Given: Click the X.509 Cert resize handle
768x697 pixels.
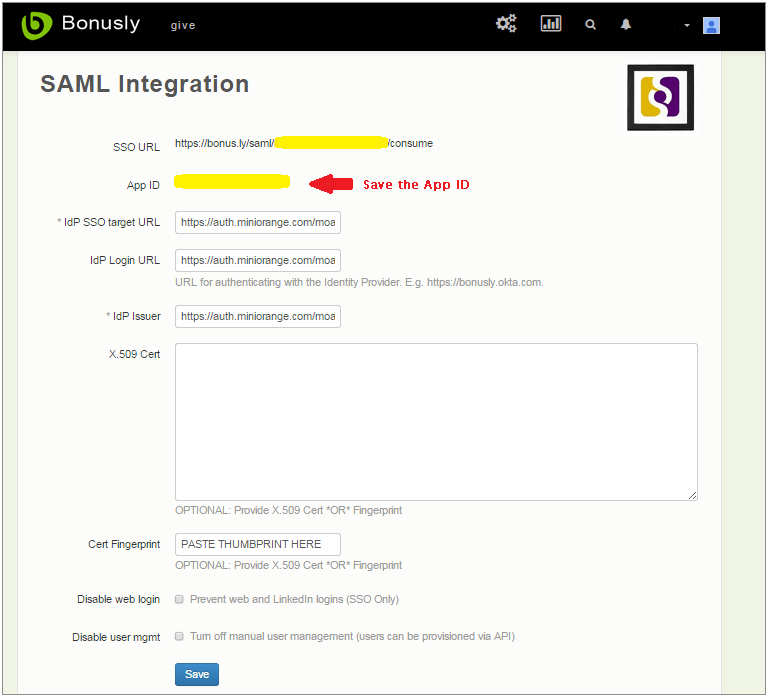Looking at the screenshot, I should (x=692, y=496).
